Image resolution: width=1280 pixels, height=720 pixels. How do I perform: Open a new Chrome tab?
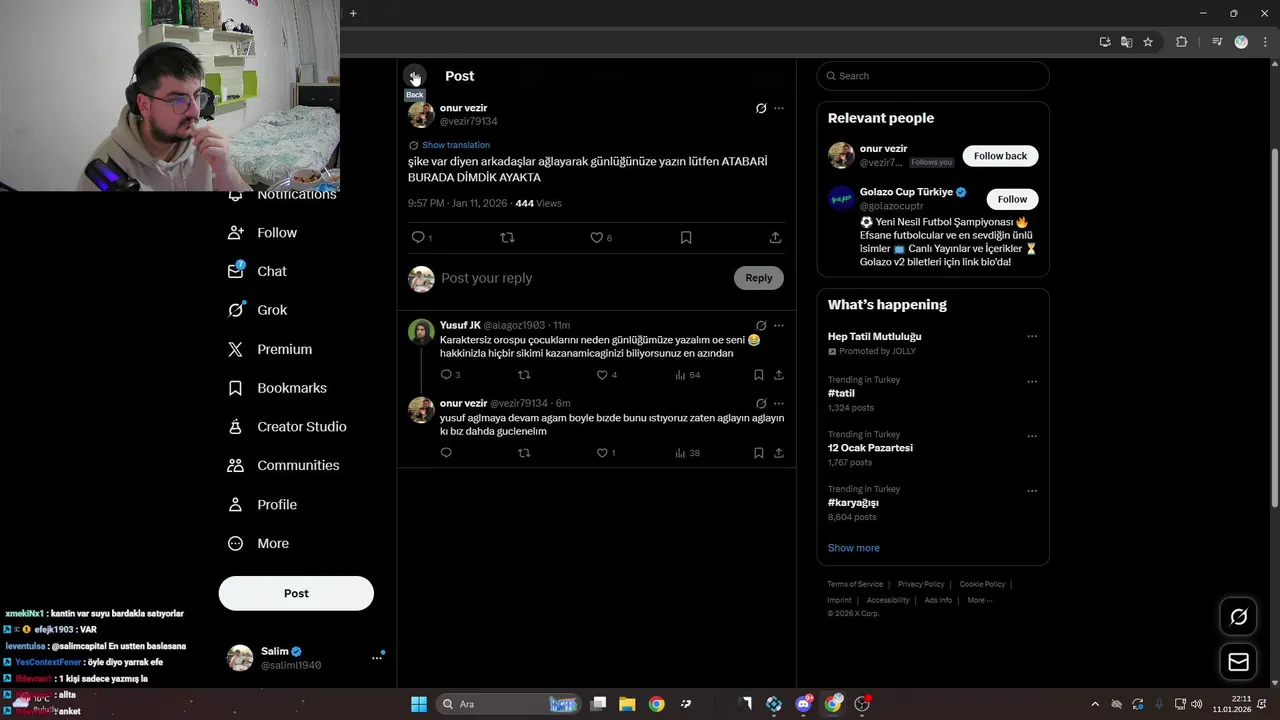(353, 13)
